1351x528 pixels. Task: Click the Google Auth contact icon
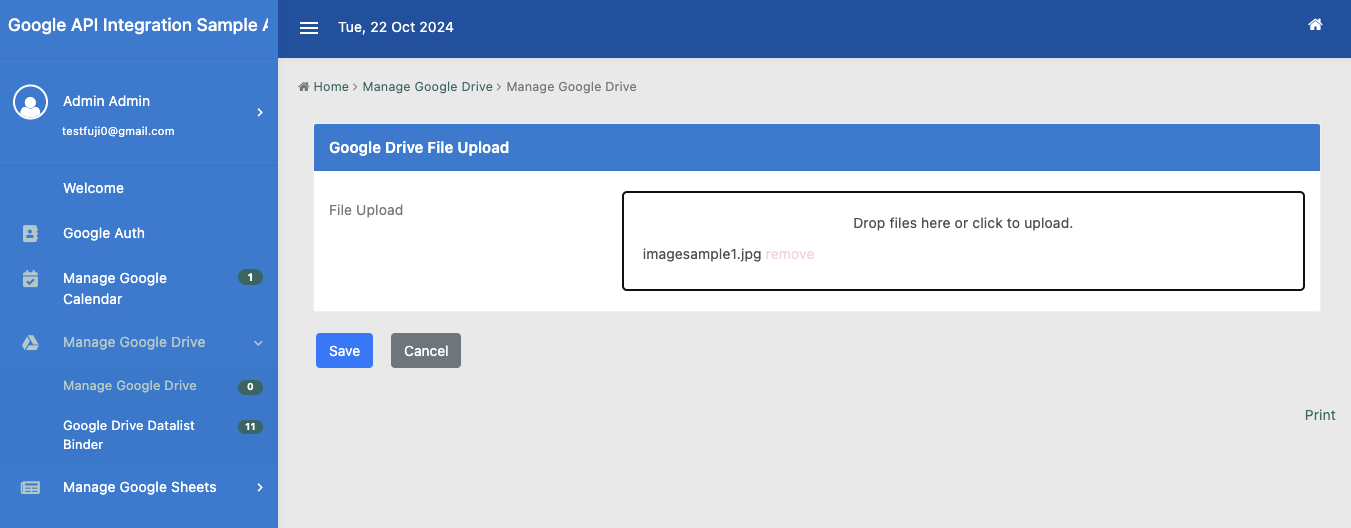coord(31,233)
